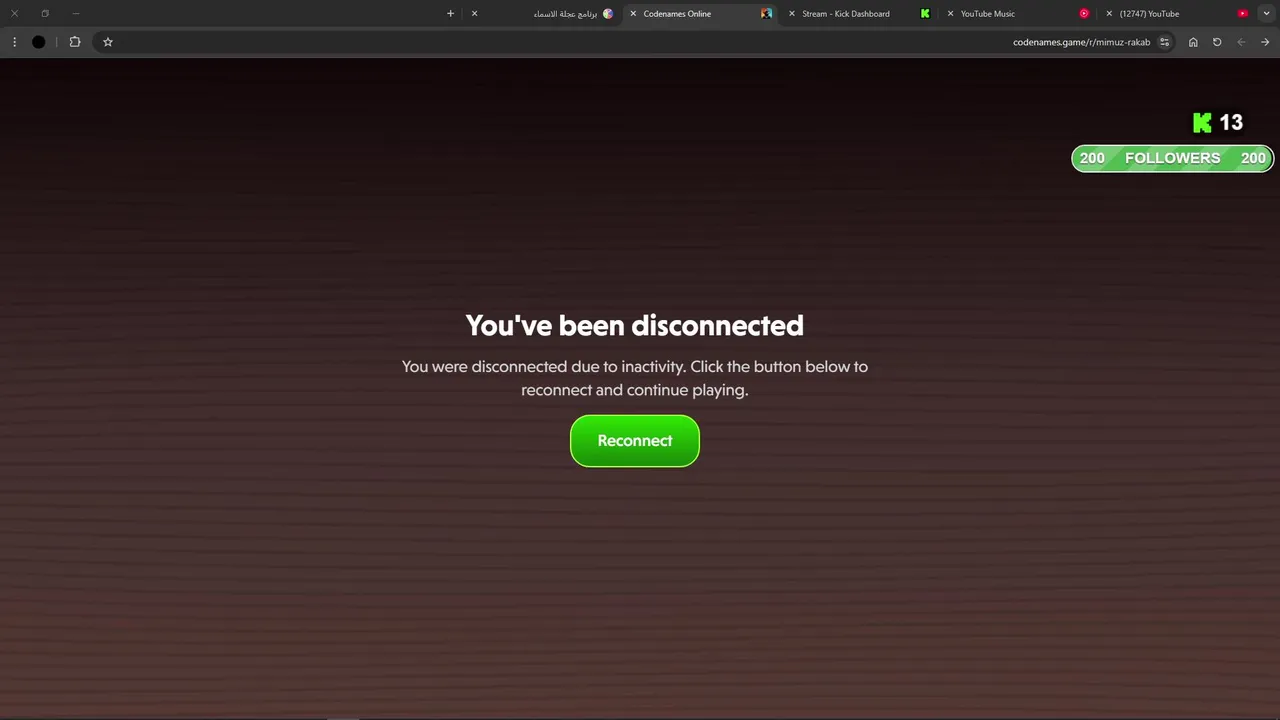Open a new browser tab
The width and height of the screenshot is (1280, 720).
(x=450, y=14)
